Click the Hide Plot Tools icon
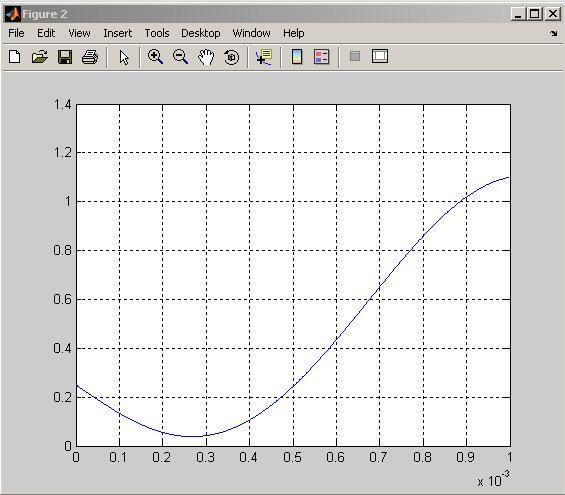565x495 pixels. coord(355,56)
